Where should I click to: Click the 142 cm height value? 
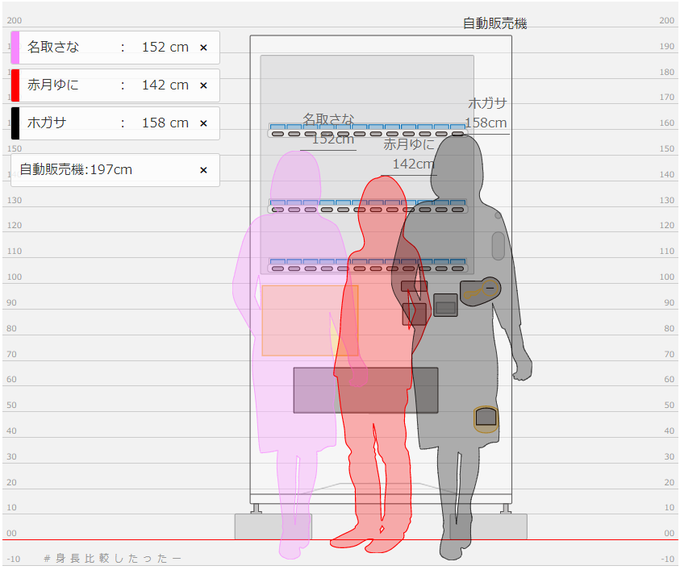tap(165, 85)
